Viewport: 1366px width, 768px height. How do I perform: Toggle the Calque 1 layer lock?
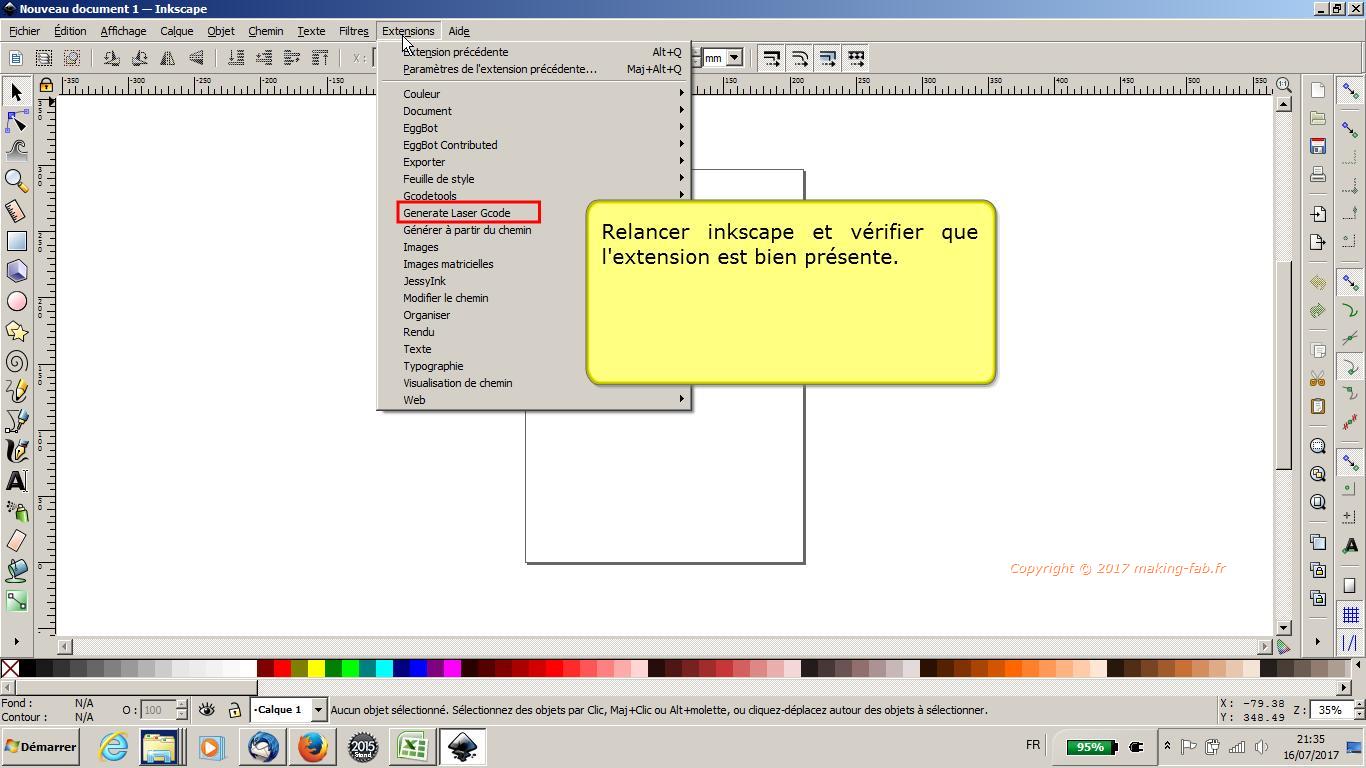pos(234,710)
